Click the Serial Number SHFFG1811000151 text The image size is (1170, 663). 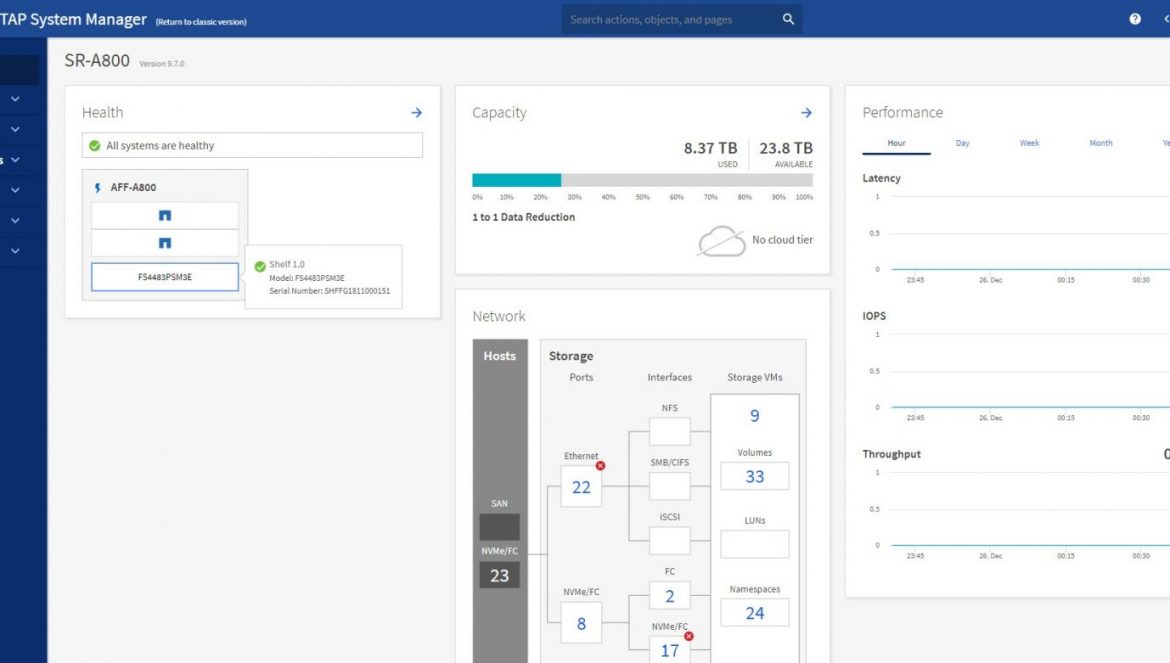[x=329, y=291]
